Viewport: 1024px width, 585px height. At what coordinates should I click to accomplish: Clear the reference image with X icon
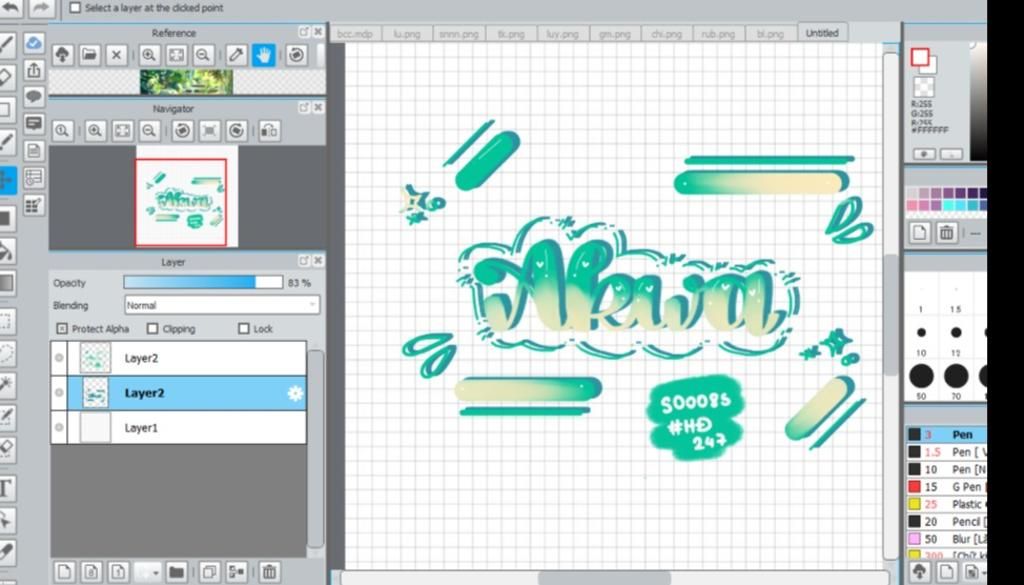pos(116,55)
